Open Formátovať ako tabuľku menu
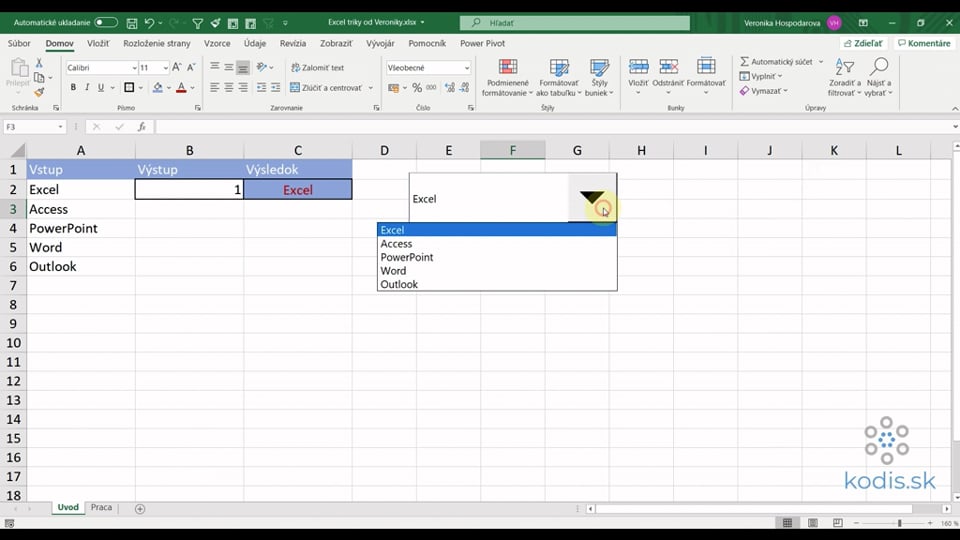The image size is (960, 540). (x=558, y=78)
